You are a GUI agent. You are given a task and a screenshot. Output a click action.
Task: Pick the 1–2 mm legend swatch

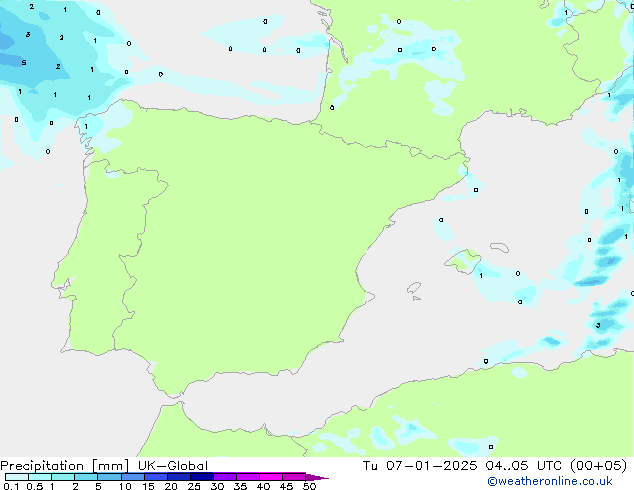[x=63, y=477]
